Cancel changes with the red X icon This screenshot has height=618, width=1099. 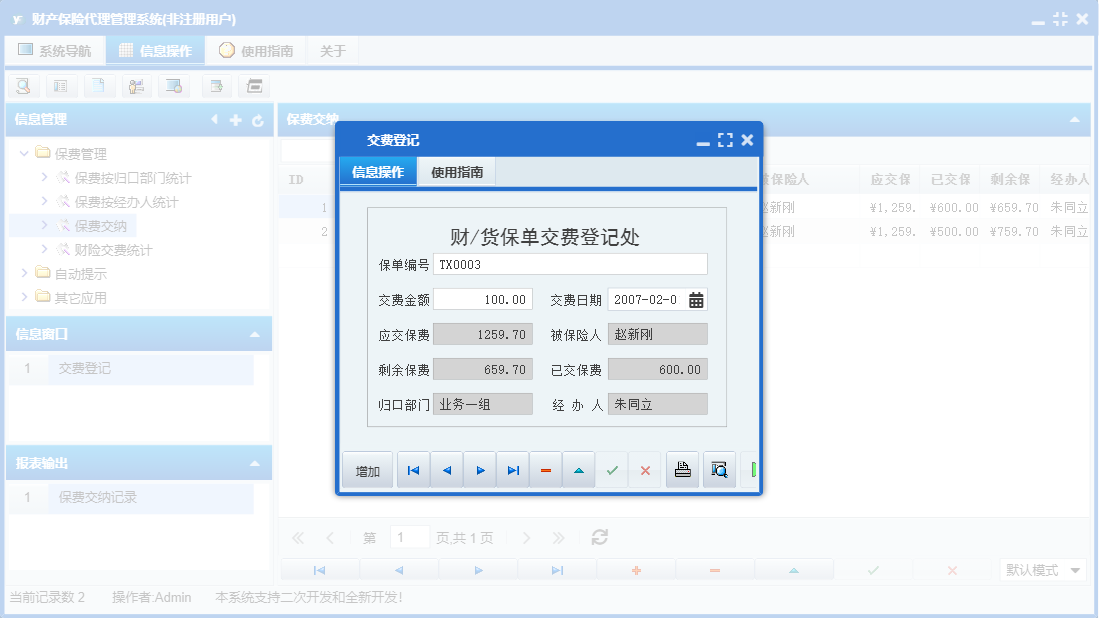(x=646, y=469)
